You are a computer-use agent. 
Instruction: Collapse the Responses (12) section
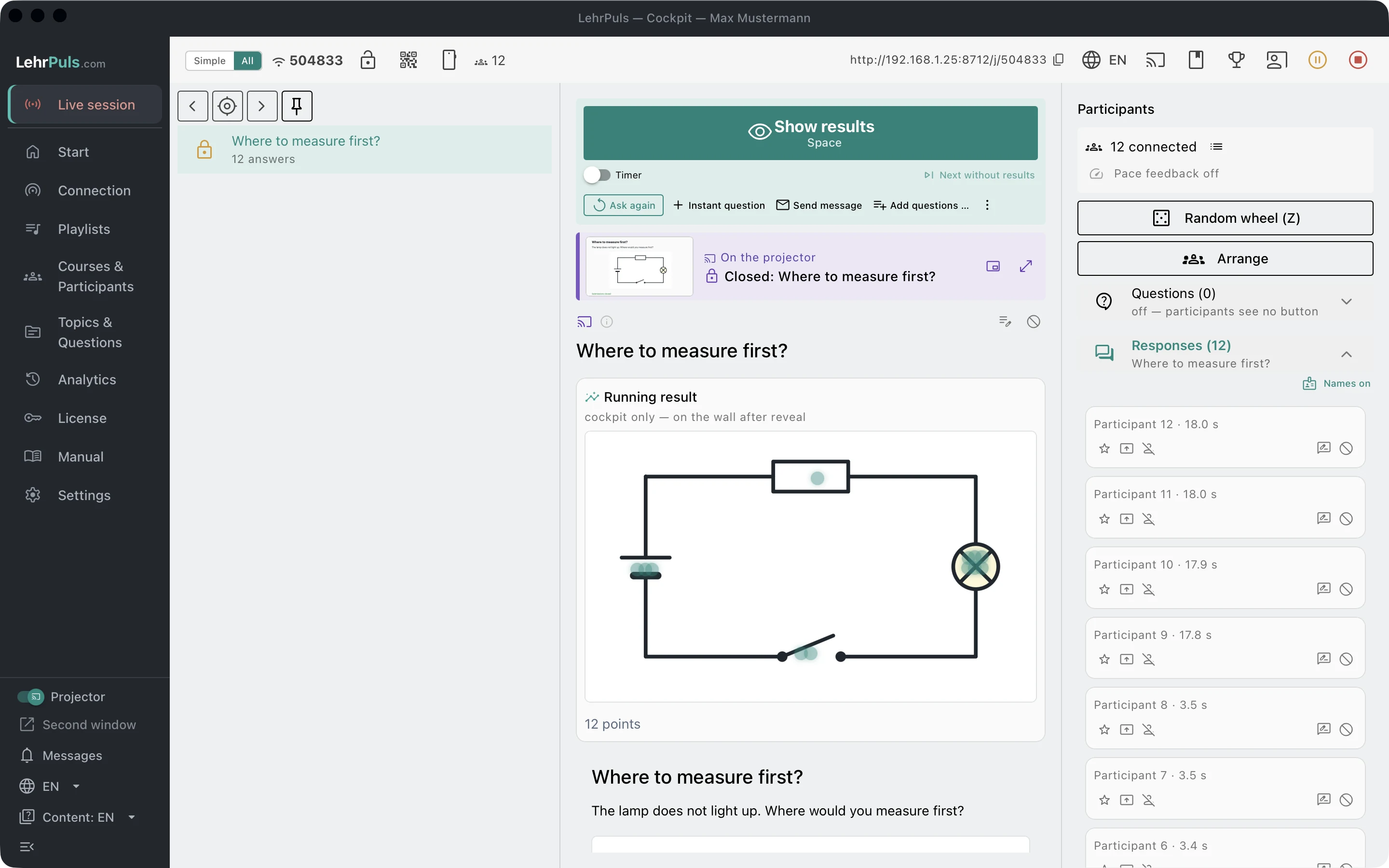(x=1346, y=354)
